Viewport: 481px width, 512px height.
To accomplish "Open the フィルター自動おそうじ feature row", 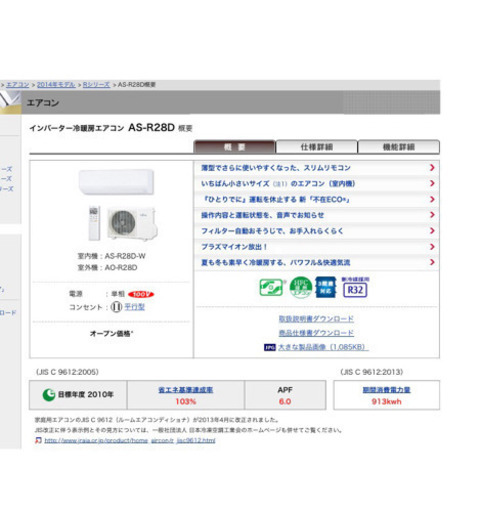I will point(317,231).
